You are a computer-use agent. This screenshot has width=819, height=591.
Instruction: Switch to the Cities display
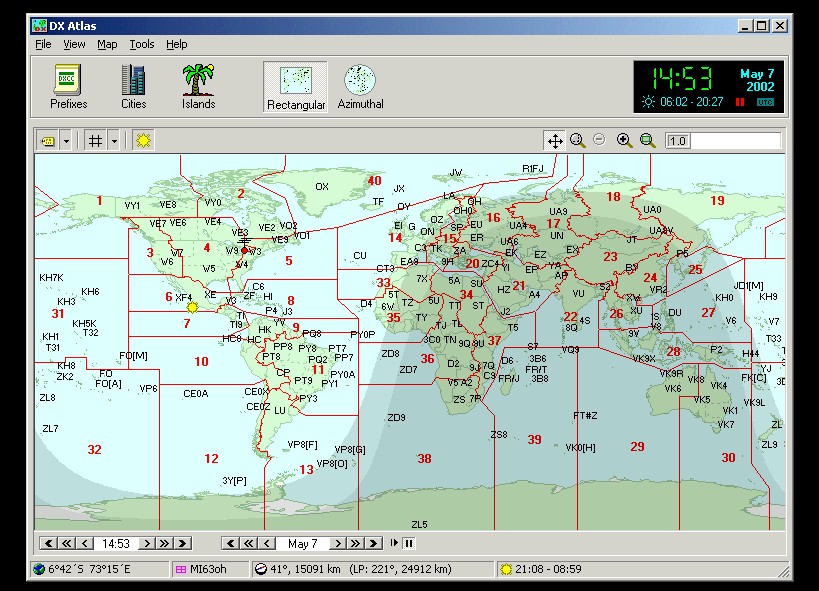pyautogui.click(x=133, y=86)
